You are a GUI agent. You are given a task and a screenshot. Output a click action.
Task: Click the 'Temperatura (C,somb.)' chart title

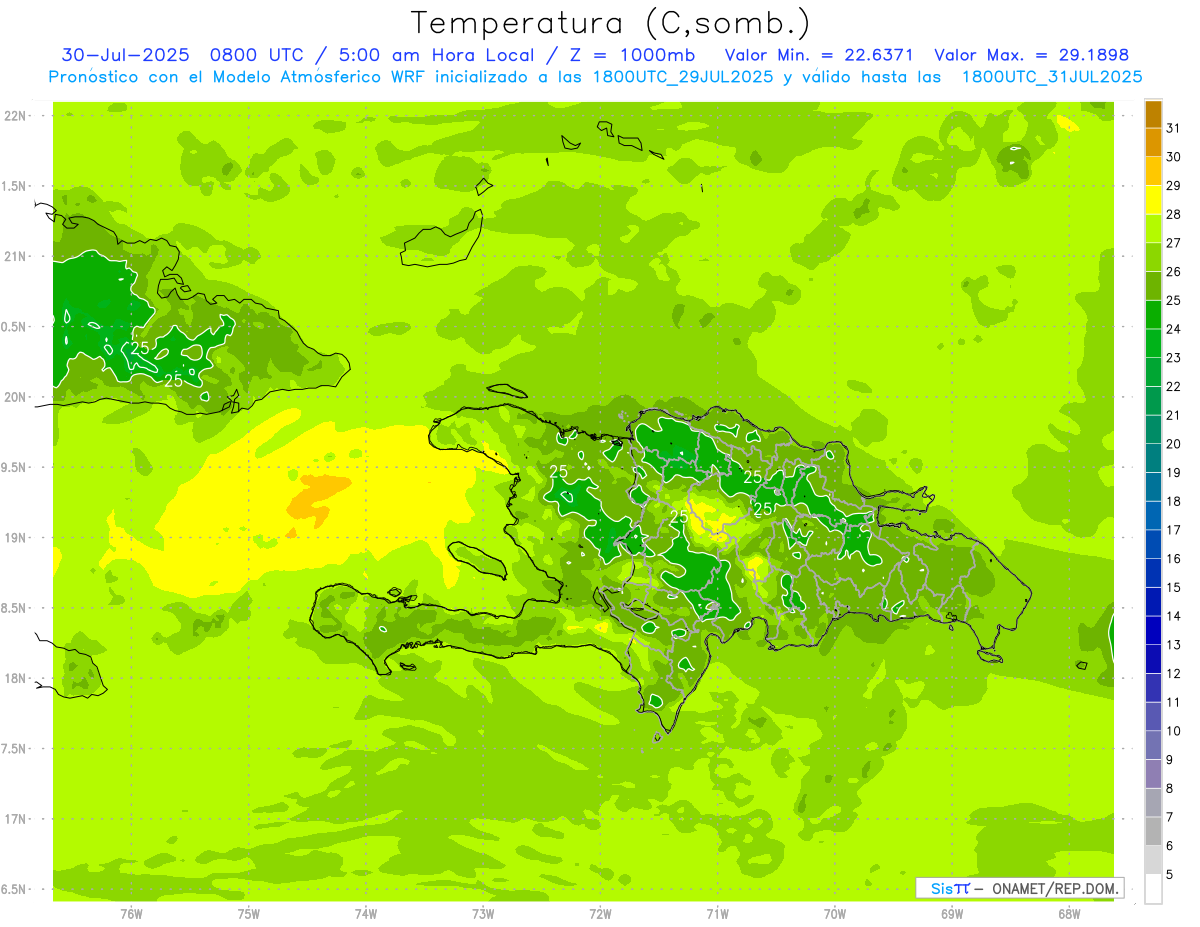[610, 23]
